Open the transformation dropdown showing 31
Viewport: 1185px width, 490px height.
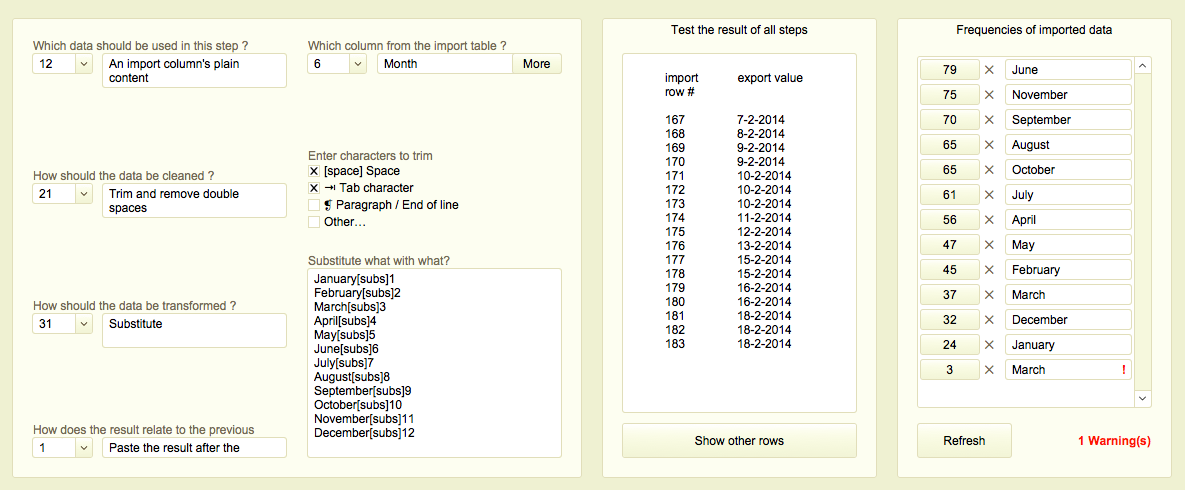click(83, 324)
